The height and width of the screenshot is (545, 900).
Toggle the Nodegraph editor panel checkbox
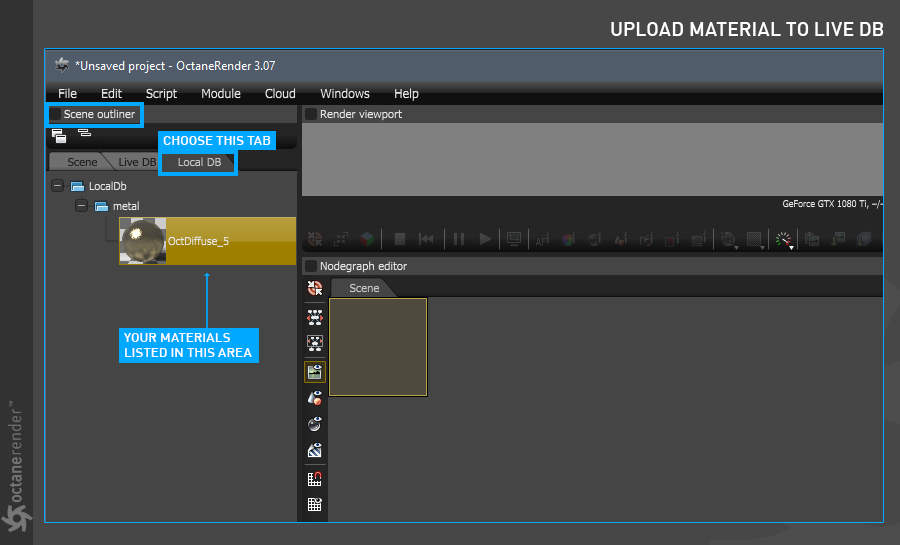coord(311,266)
